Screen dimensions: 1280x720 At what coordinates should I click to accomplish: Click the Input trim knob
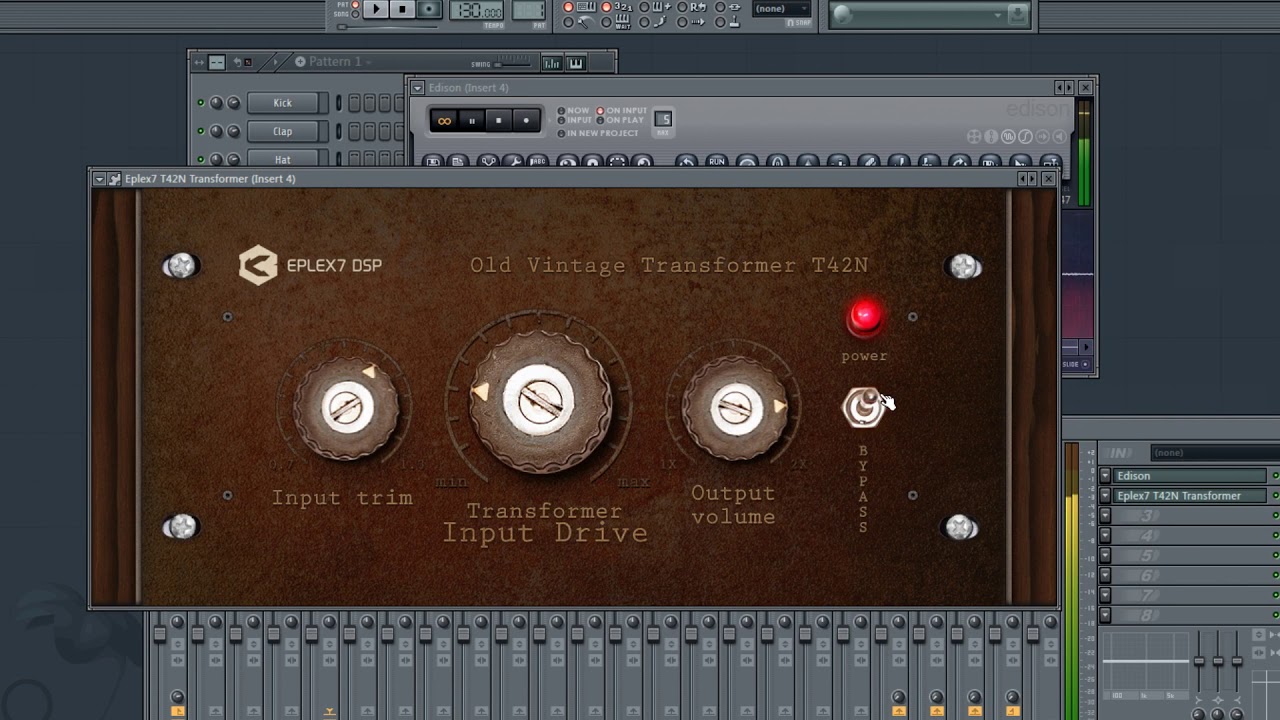346,408
